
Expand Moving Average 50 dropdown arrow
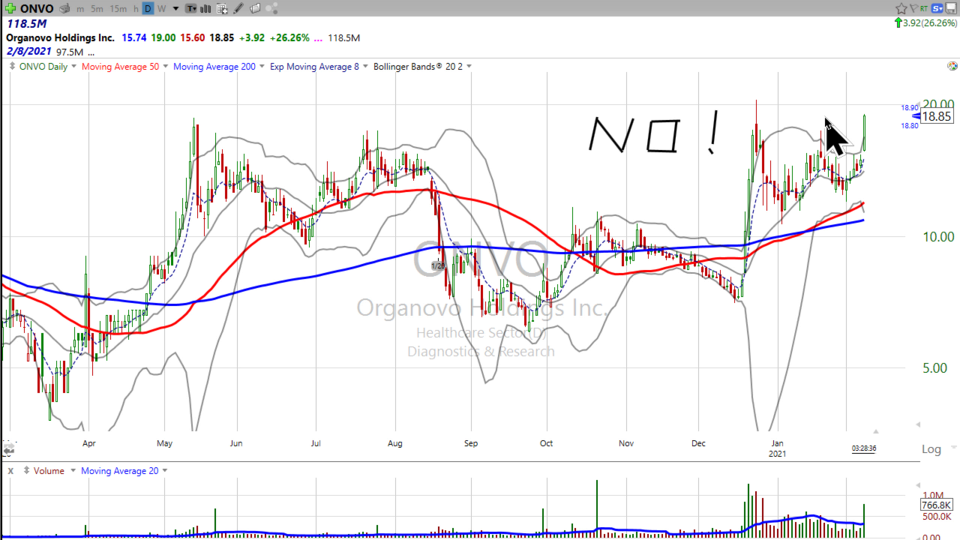(165, 66)
